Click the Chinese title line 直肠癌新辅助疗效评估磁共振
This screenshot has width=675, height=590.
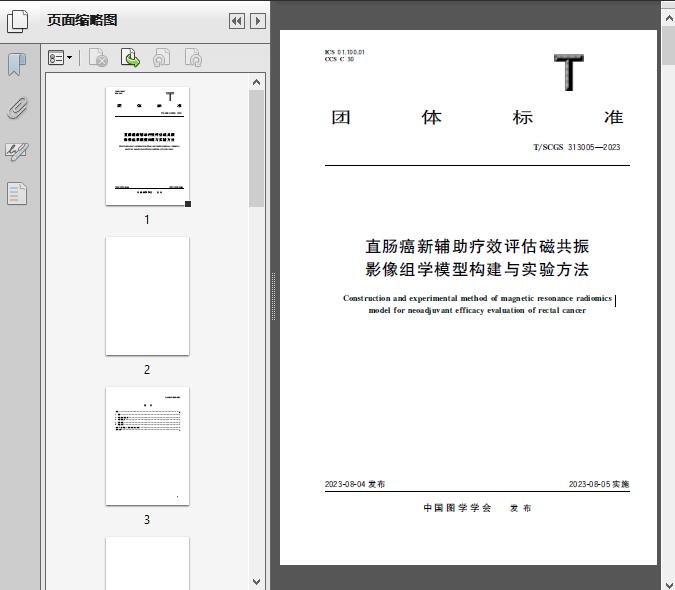click(x=477, y=246)
